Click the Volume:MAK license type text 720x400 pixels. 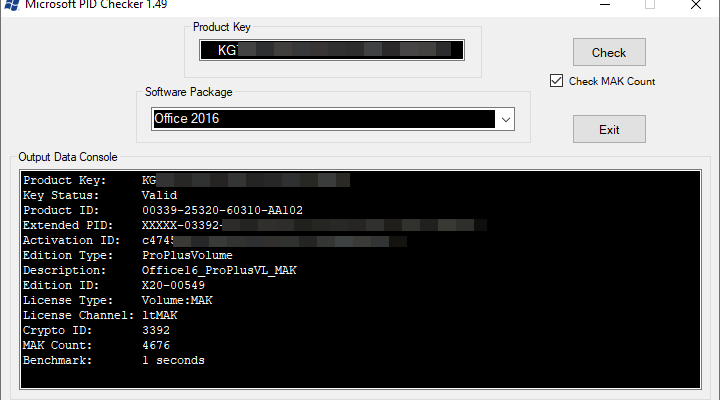[176, 300]
